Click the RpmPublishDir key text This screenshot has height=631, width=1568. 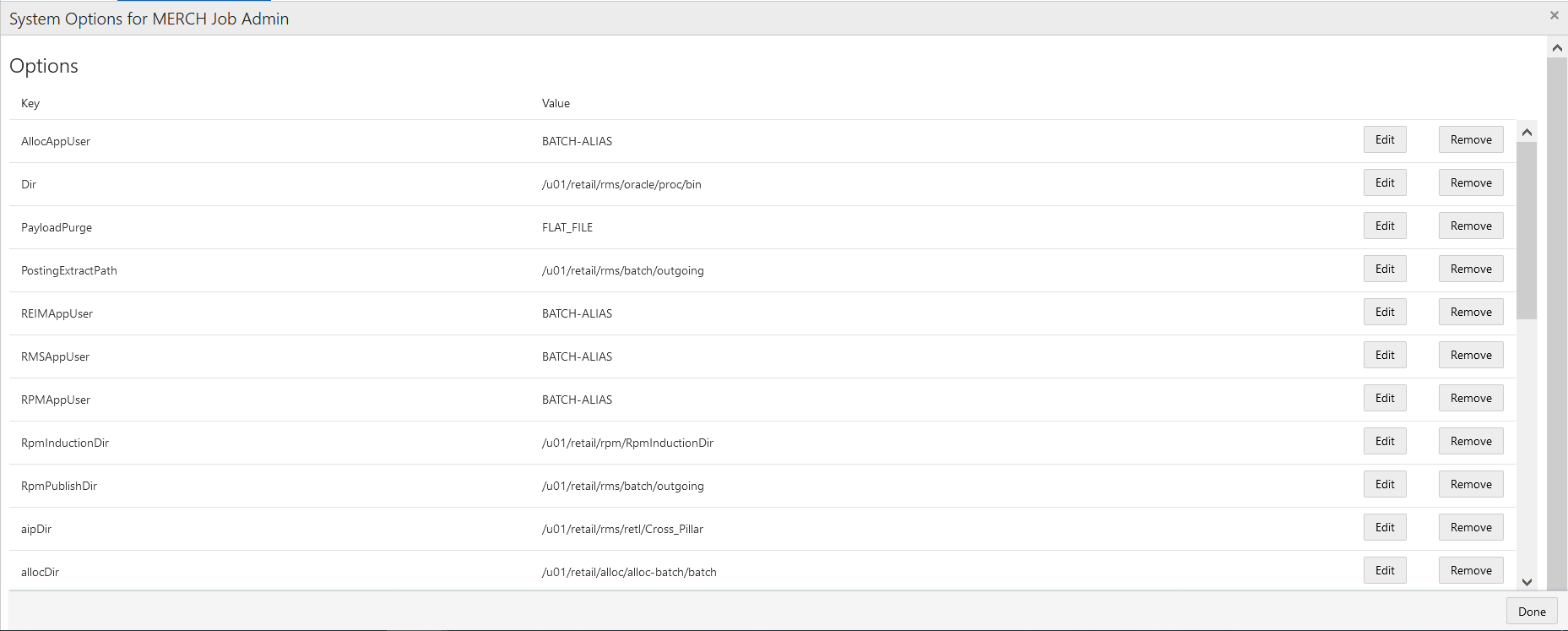point(59,486)
